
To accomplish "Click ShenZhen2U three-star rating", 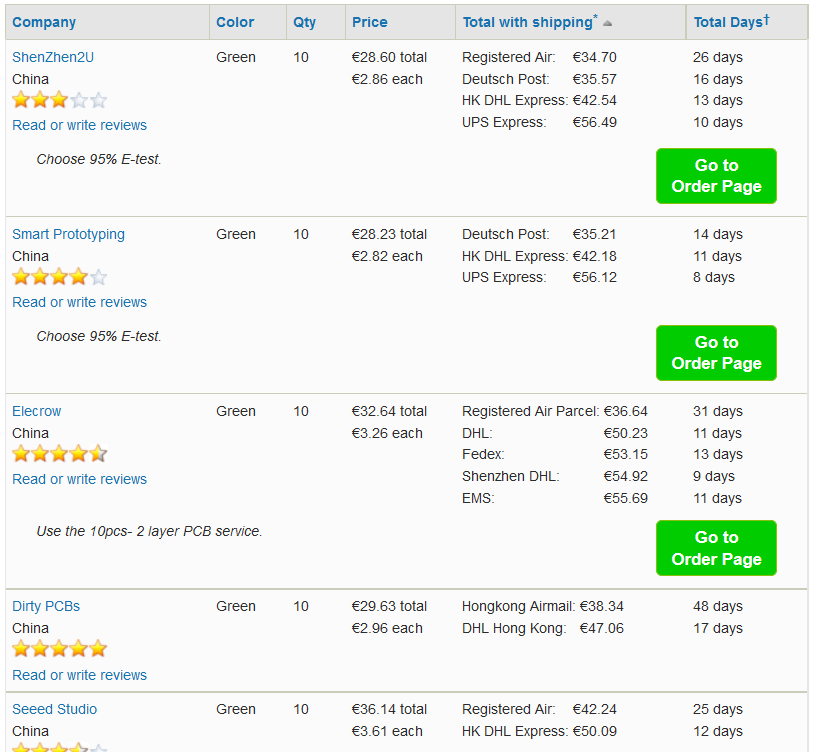I will tap(60, 100).
